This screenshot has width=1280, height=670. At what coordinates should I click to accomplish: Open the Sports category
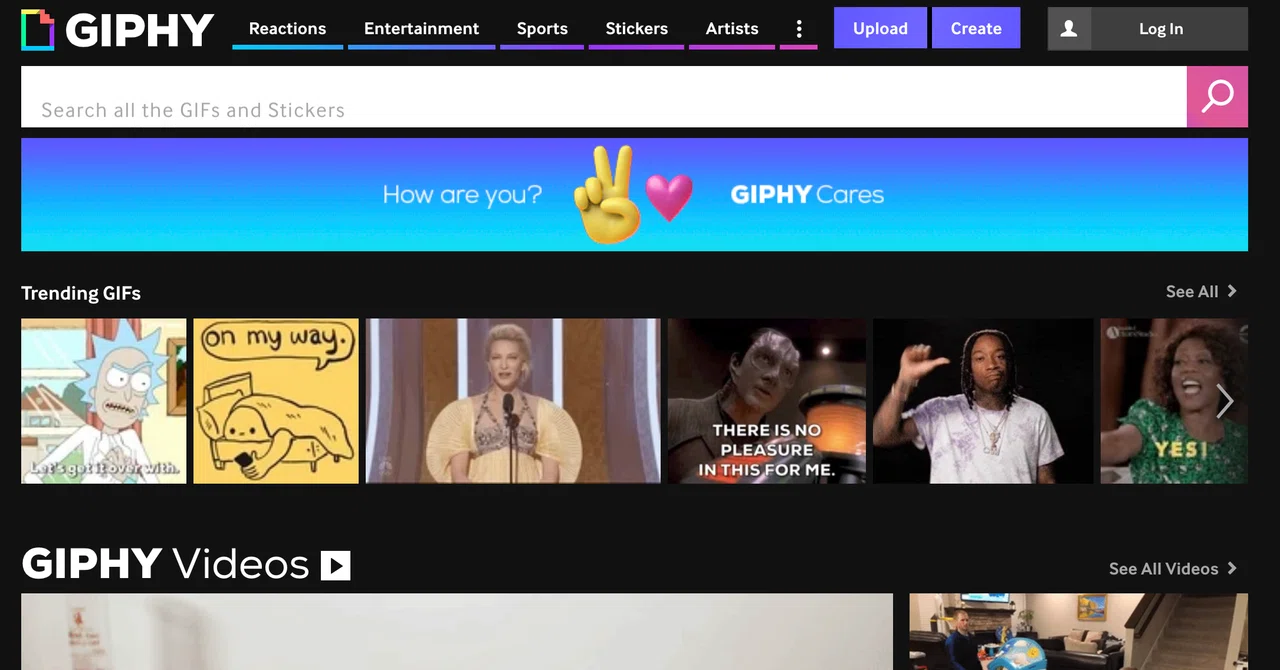pyautogui.click(x=542, y=29)
